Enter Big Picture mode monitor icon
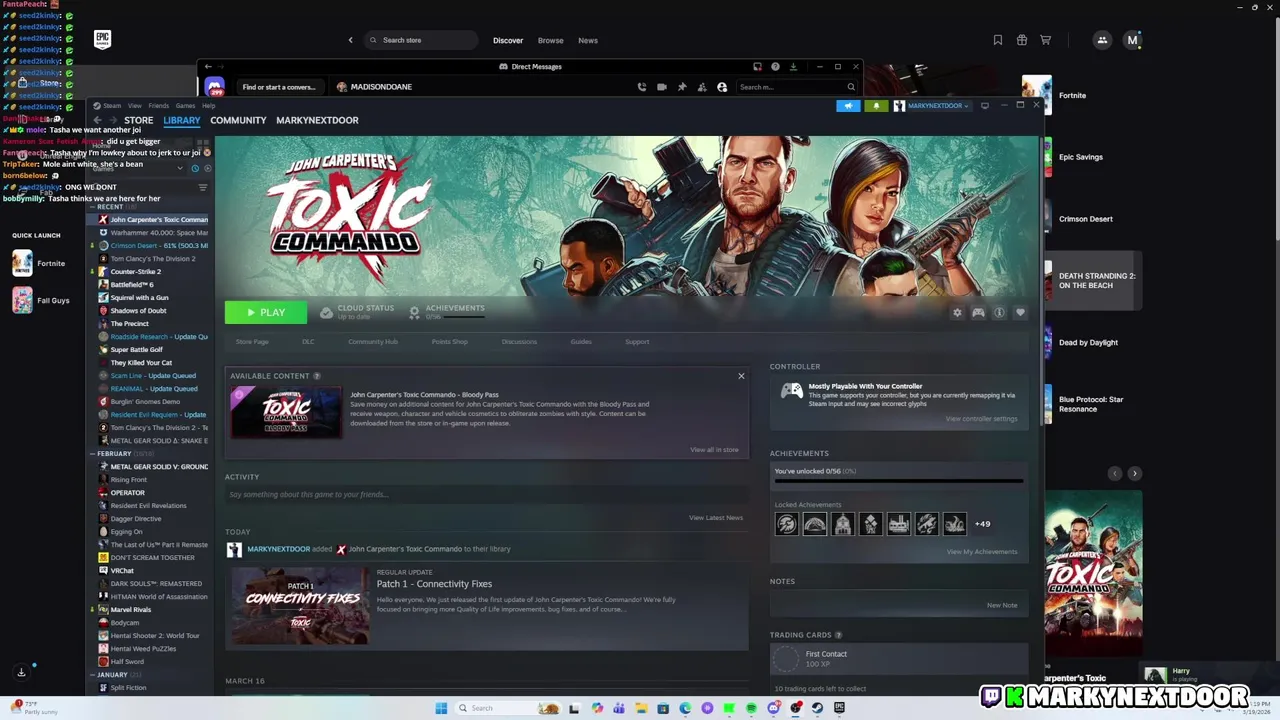Viewport: 1280px width, 720px height. [985, 105]
